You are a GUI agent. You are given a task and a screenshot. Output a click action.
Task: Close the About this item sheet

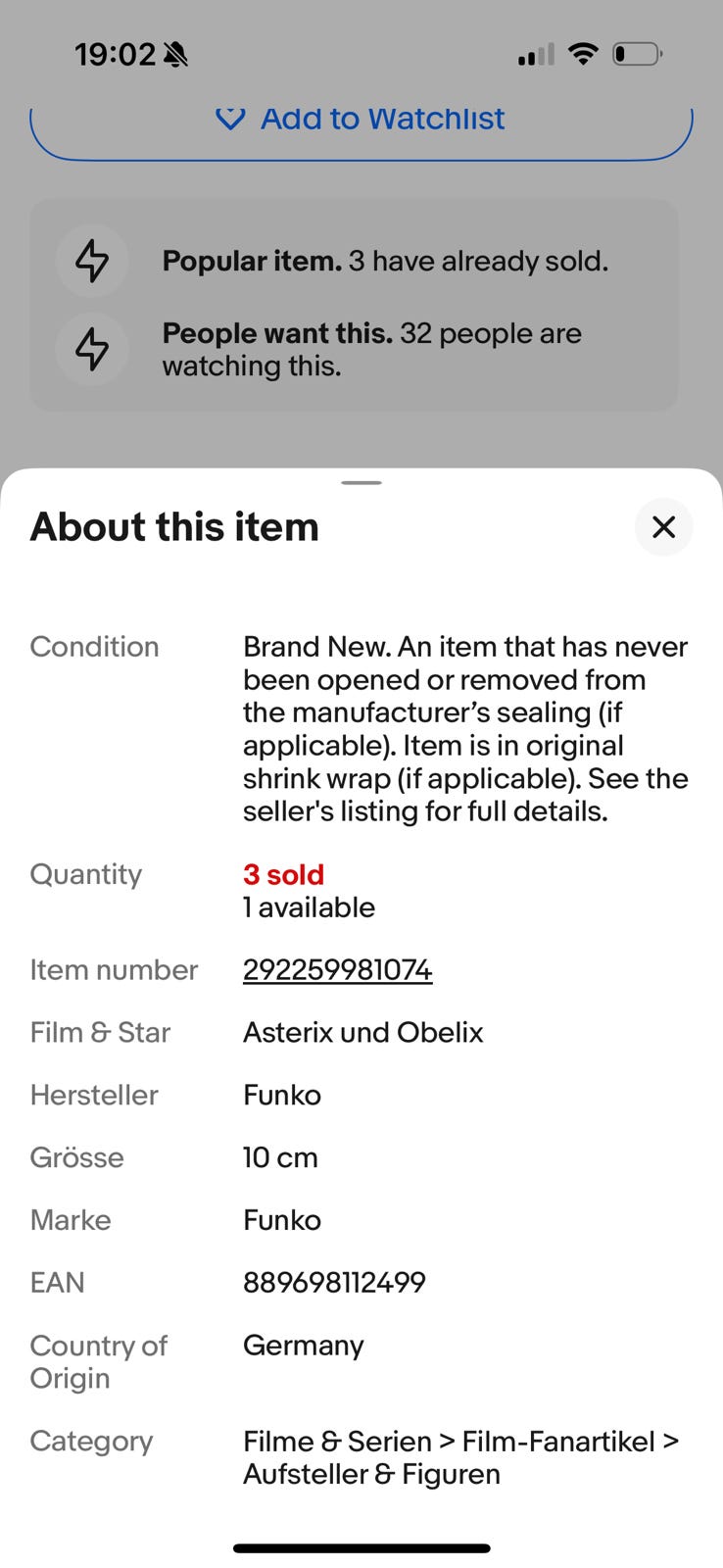click(x=663, y=527)
